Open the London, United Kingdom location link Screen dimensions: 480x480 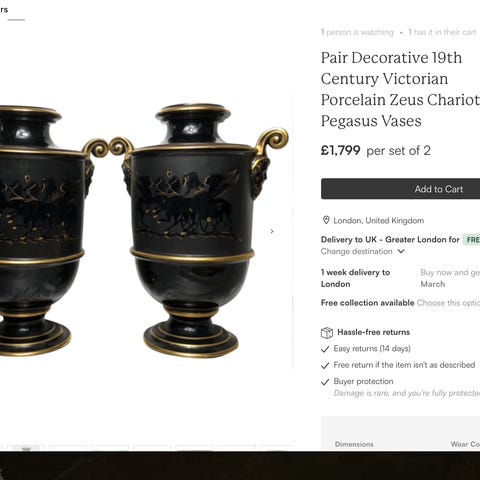coord(379,221)
